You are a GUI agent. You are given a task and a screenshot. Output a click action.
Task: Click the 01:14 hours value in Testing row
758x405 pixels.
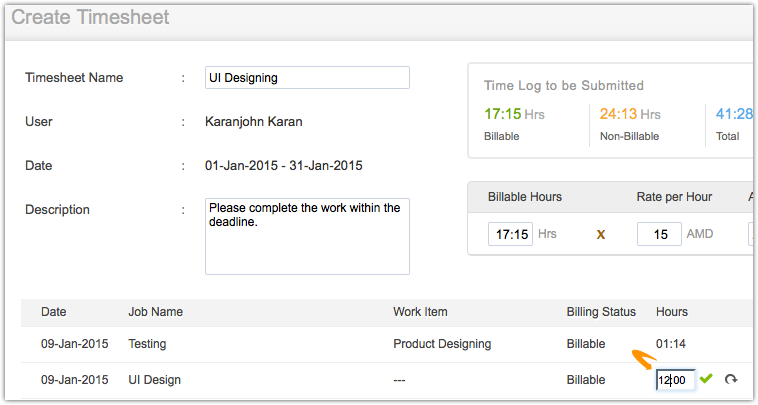pos(671,344)
